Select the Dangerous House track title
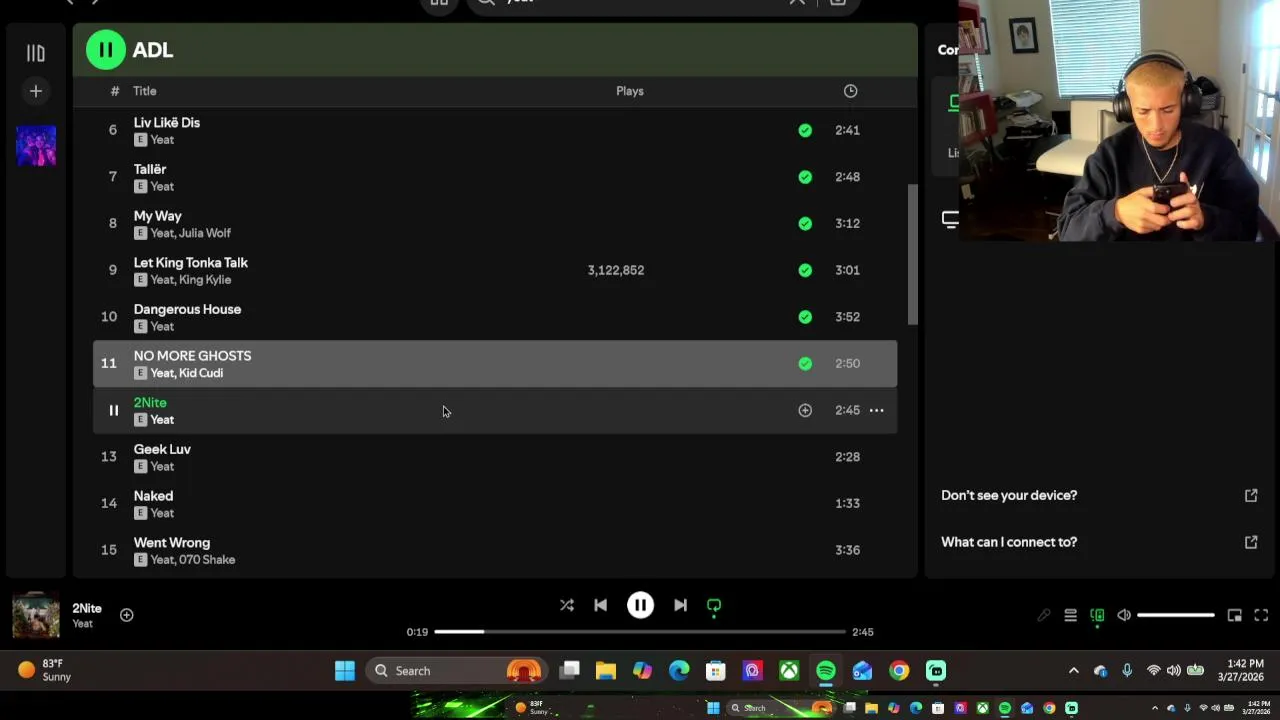The height and width of the screenshot is (720, 1280). [x=187, y=309]
